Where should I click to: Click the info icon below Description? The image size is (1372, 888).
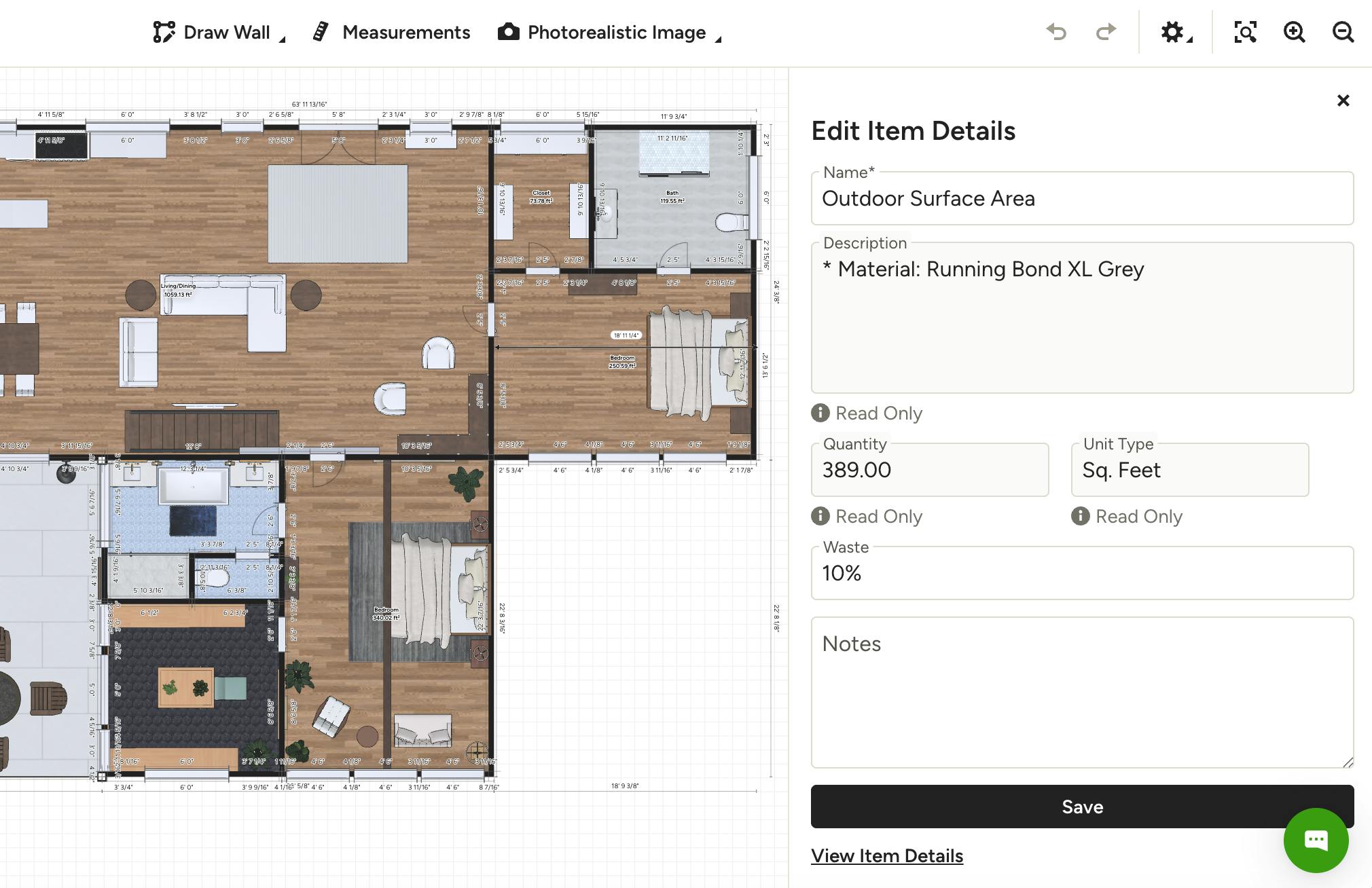pyautogui.click(x=820, y=413)
